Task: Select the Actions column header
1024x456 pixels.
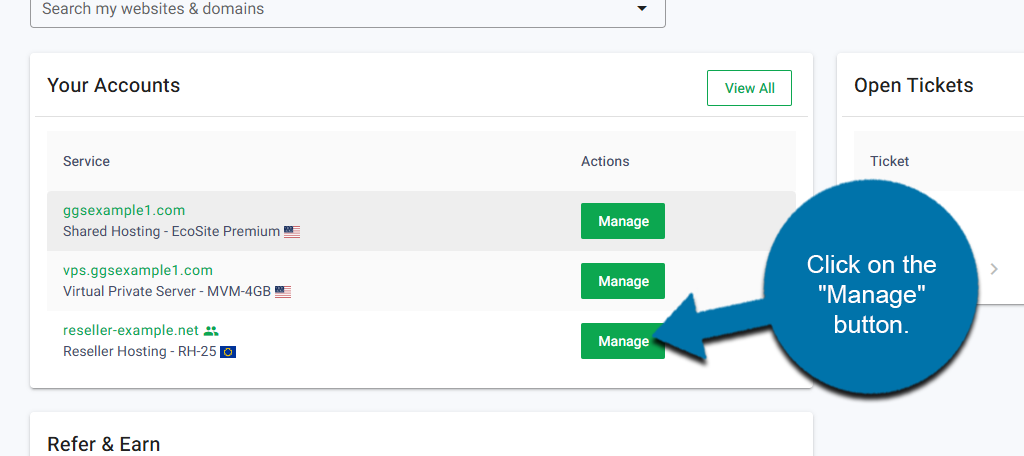Action: (605, 161)
